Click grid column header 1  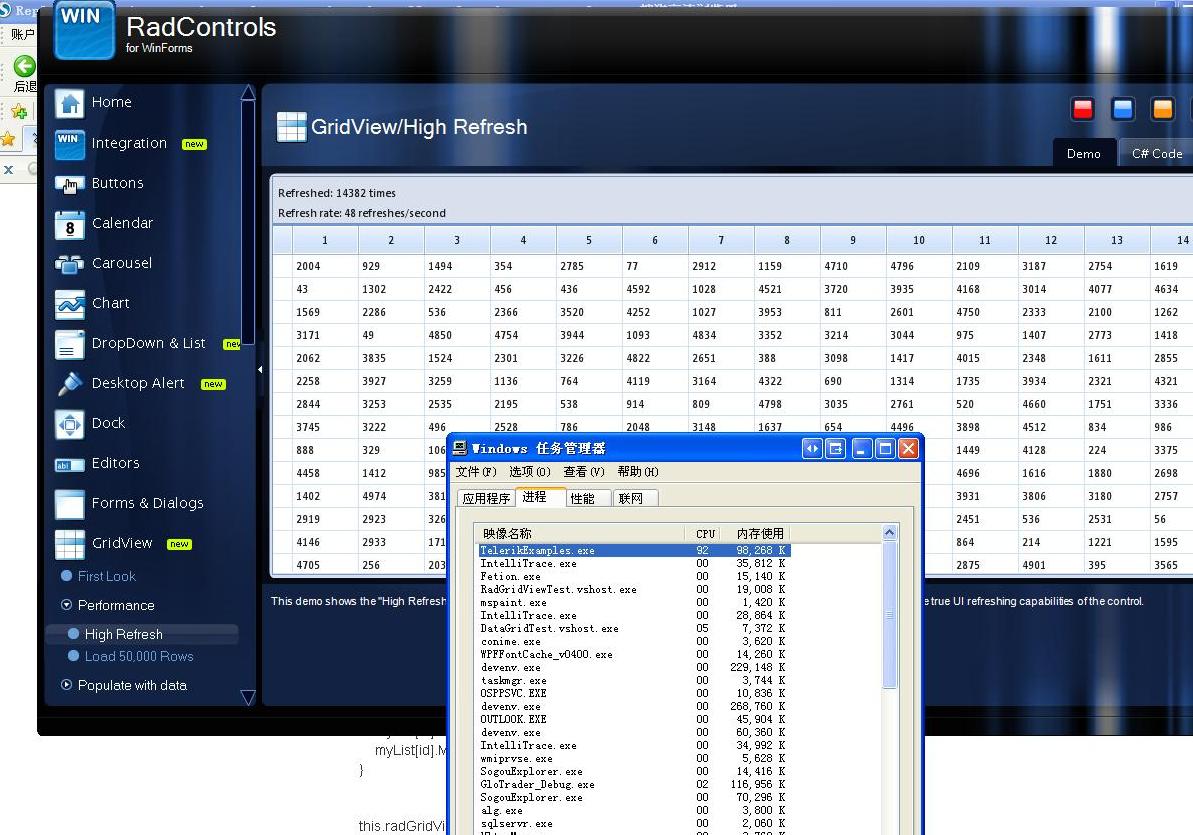point(325,240)
